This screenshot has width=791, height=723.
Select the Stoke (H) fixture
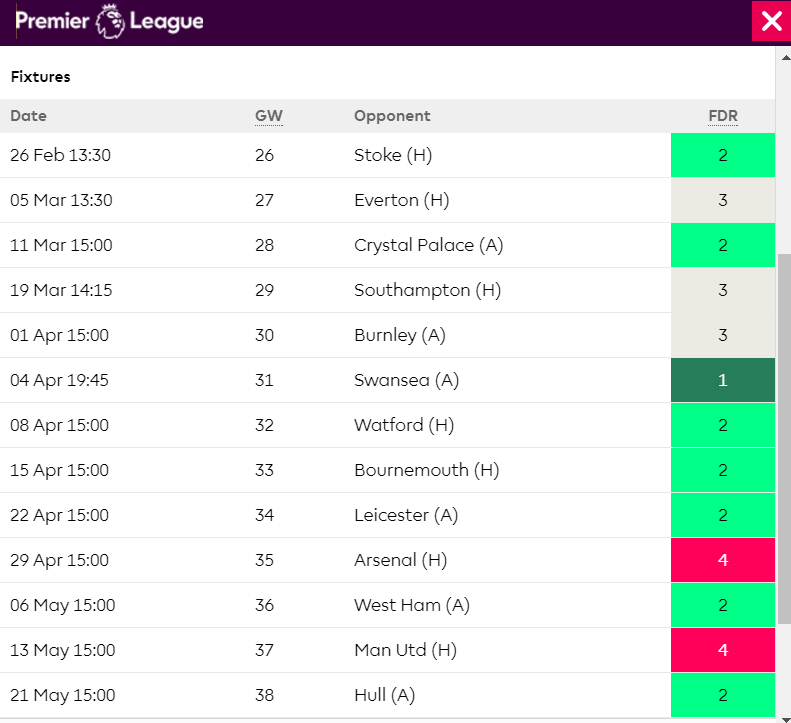tap(393, 155)
